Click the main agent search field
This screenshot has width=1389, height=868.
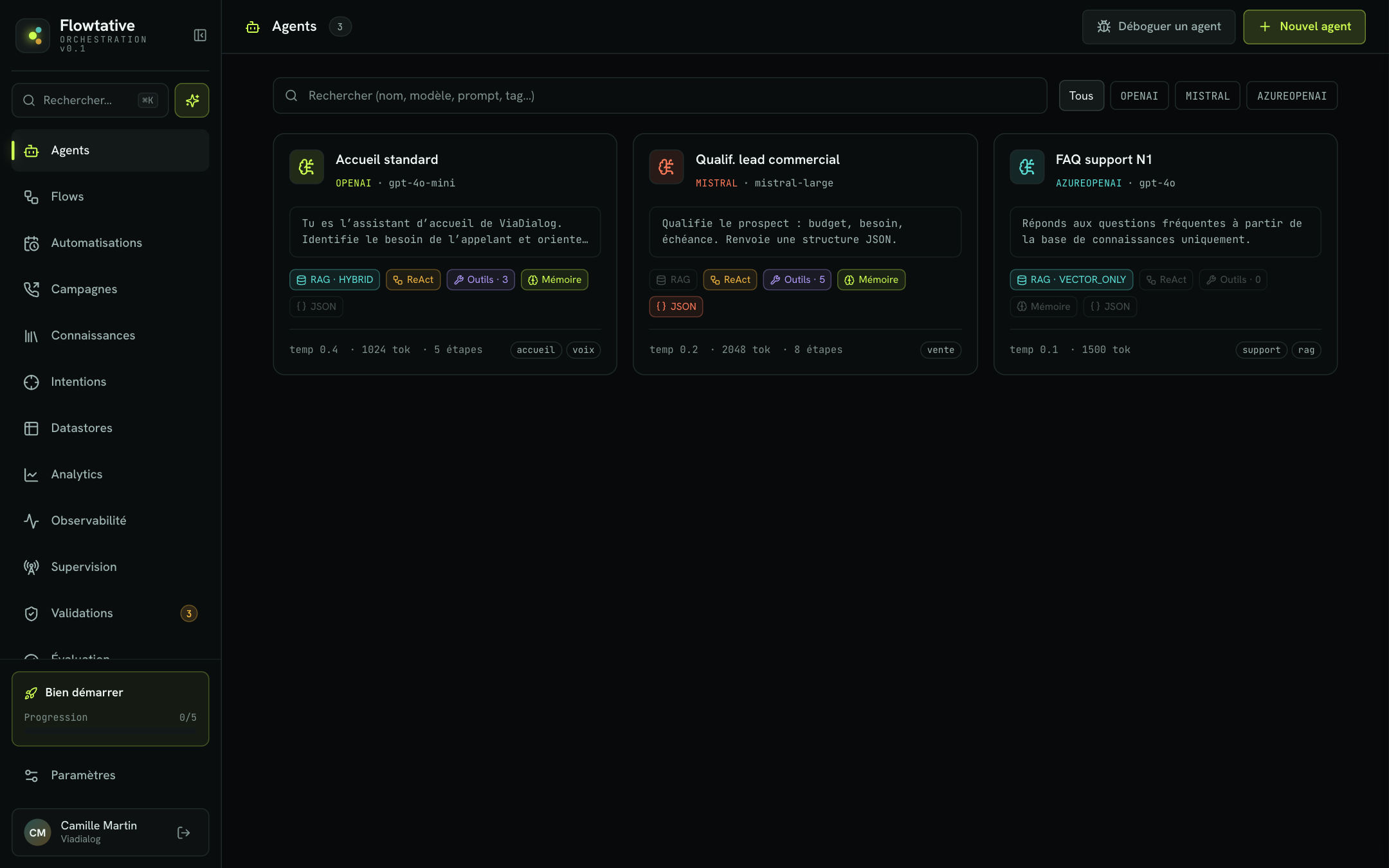tap(660, 96)
